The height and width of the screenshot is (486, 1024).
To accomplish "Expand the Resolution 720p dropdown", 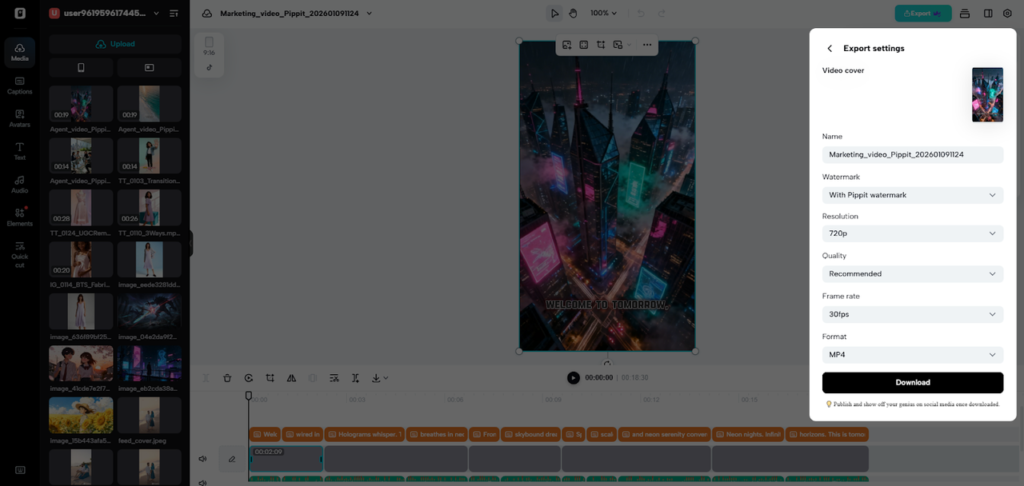I will coord(912,233).
